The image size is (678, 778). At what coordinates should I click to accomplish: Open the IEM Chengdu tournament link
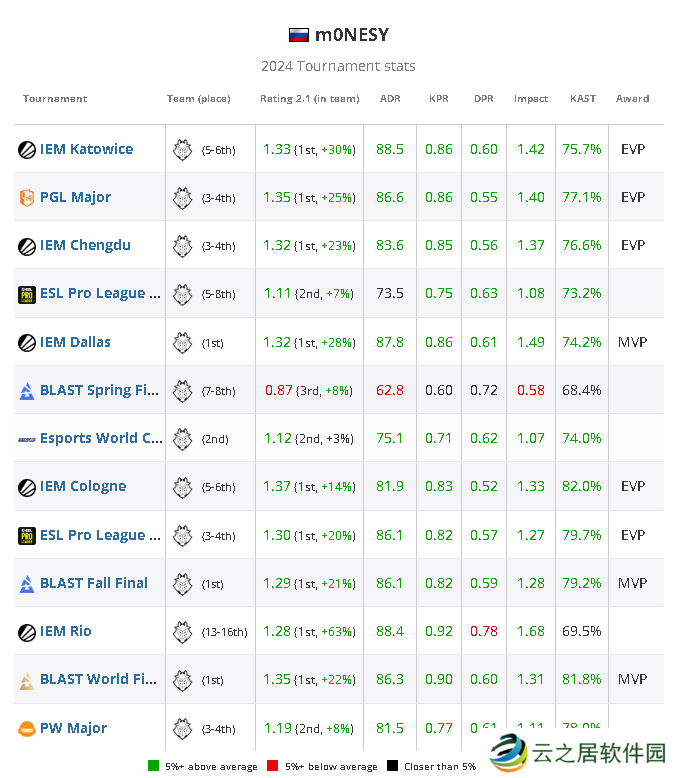click(85, 246)
